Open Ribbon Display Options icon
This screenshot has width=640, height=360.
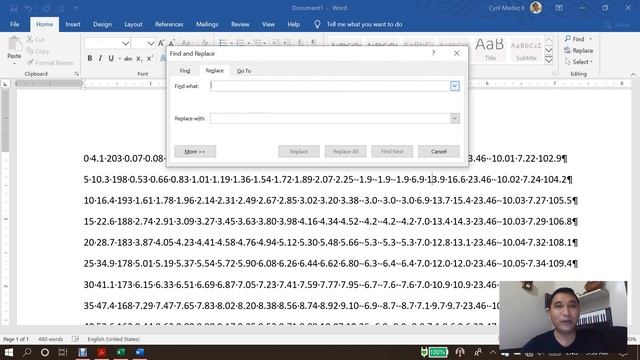tap(559, 8)
